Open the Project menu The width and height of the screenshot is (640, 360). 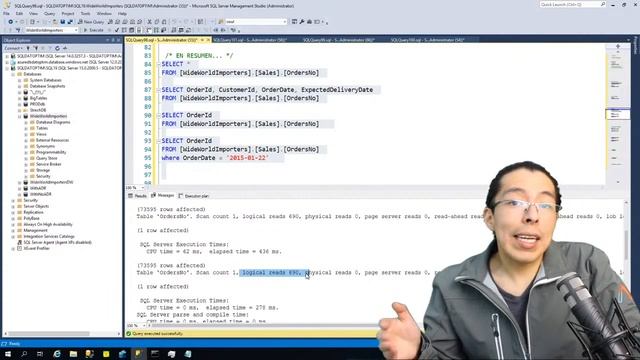[x=68, y=13]
